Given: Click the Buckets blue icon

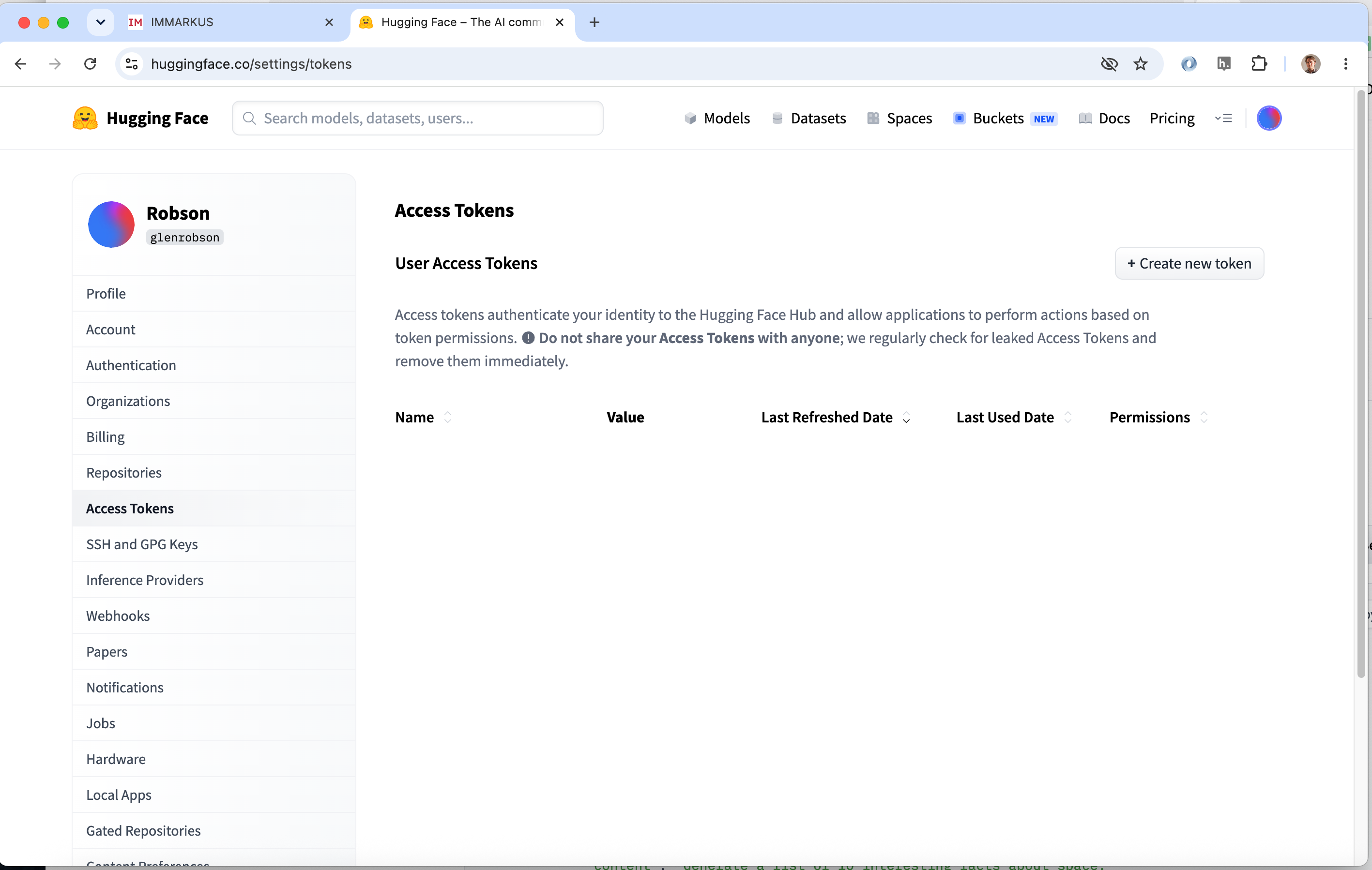Looking at the screenshot, I should (x=960, y=119).
